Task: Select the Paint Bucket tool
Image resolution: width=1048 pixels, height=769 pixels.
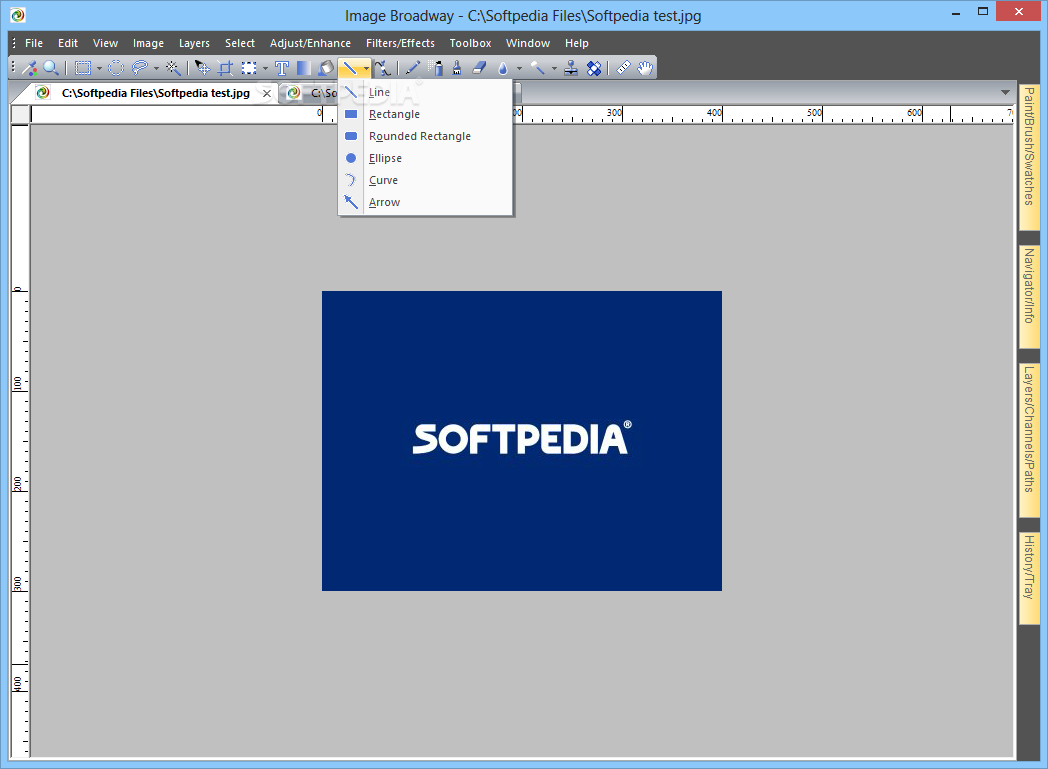Action: (326, 67)
